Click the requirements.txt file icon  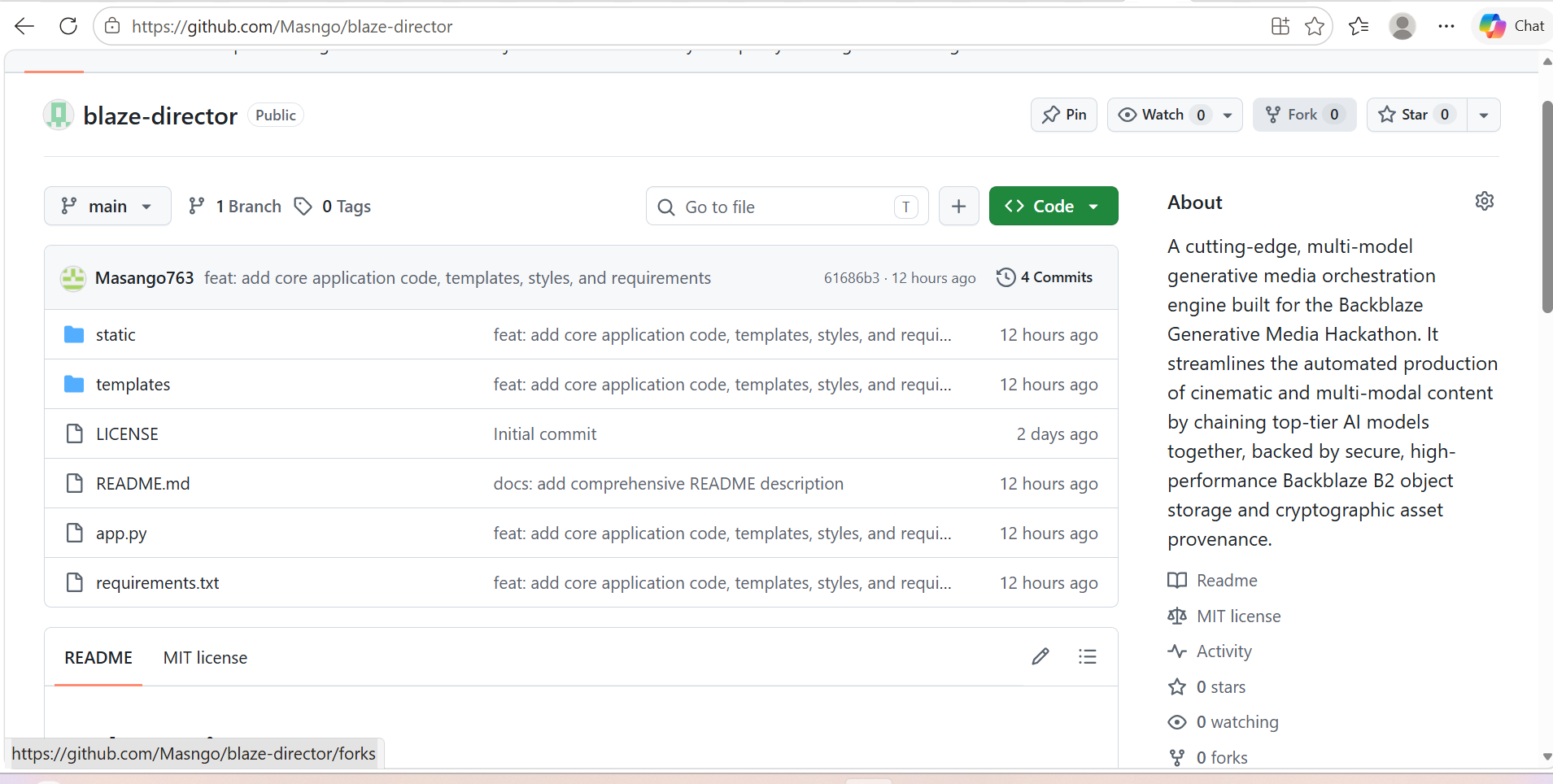74,582
